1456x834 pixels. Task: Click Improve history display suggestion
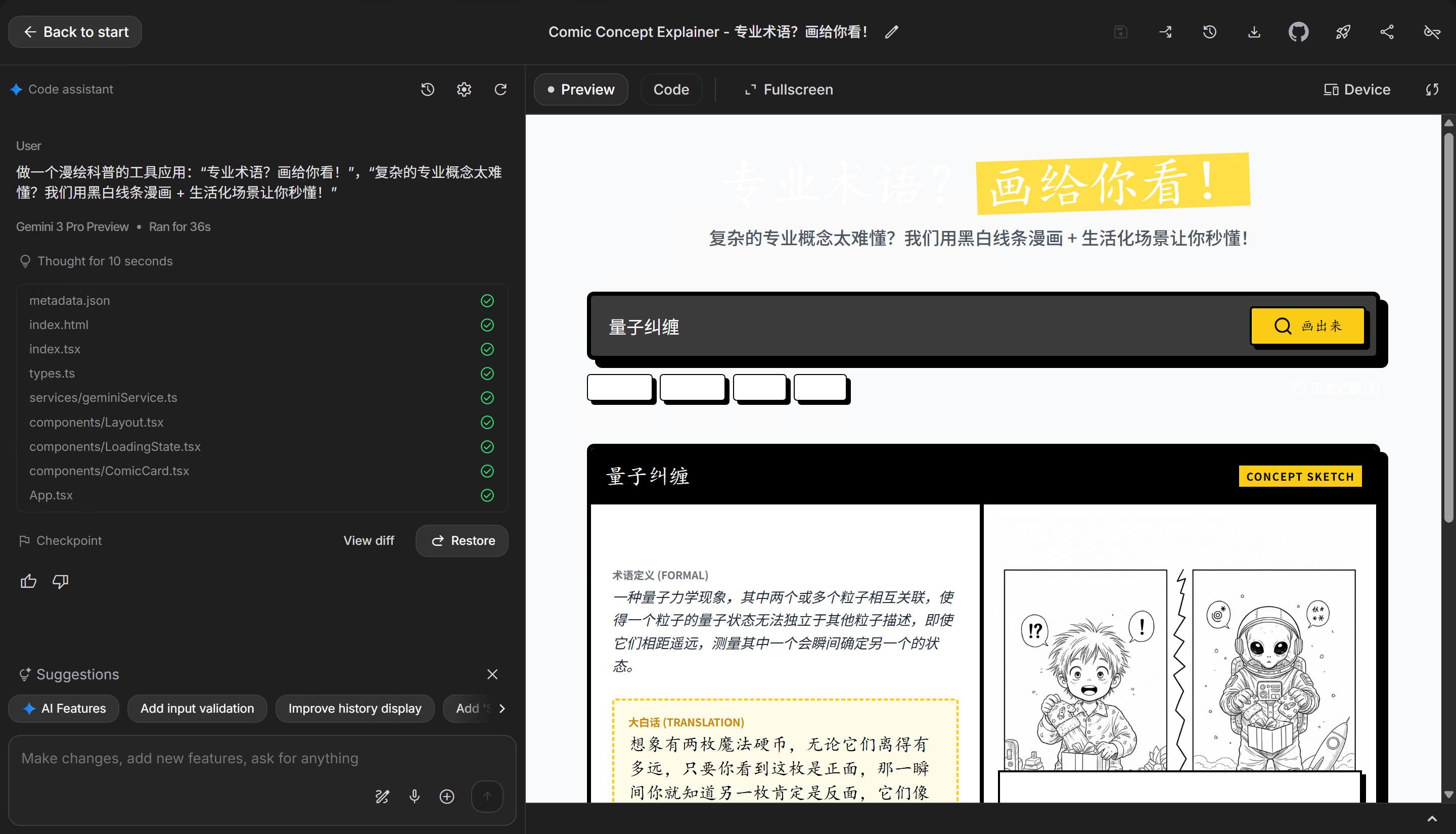coord(354,709)
